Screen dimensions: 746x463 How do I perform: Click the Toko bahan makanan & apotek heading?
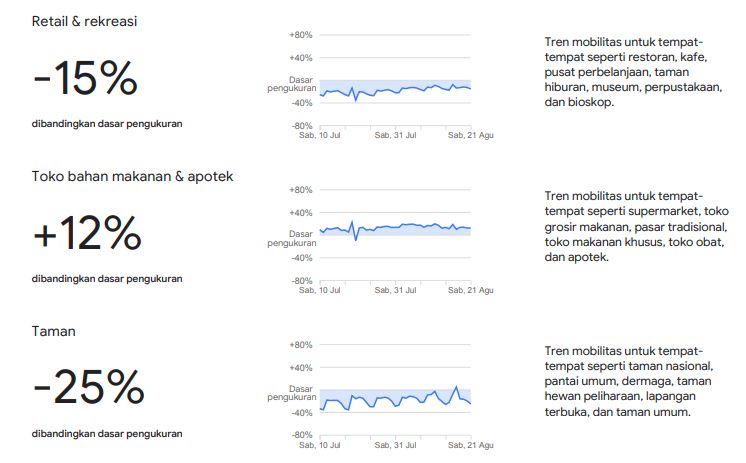132,177
